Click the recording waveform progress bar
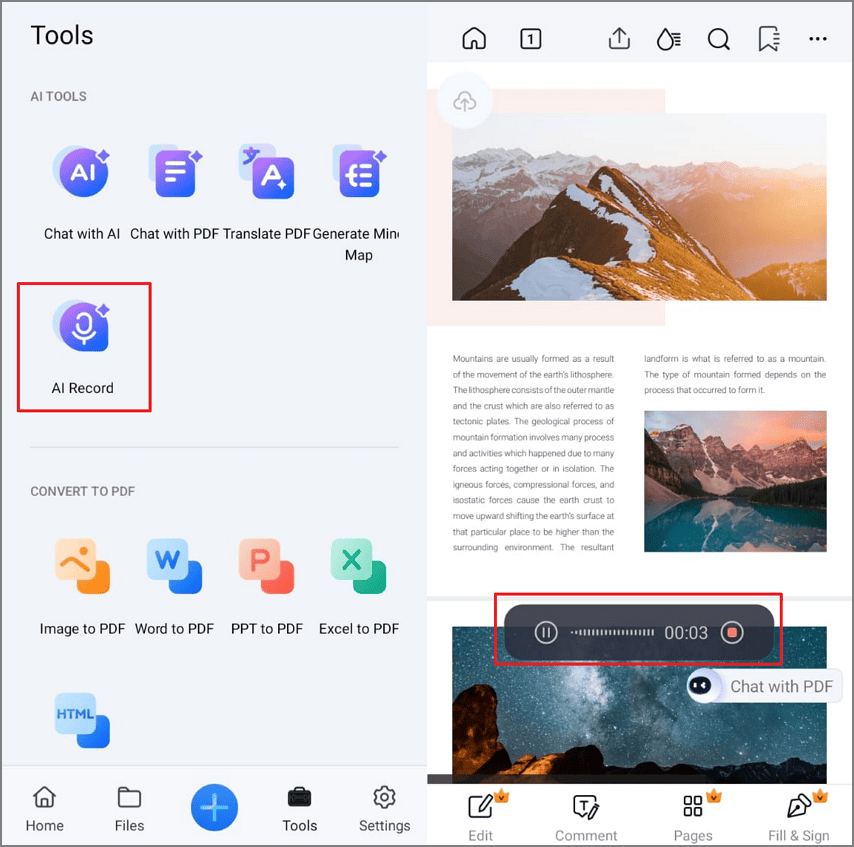Viewport: 854px width, 847px height. tap(612, 632)
